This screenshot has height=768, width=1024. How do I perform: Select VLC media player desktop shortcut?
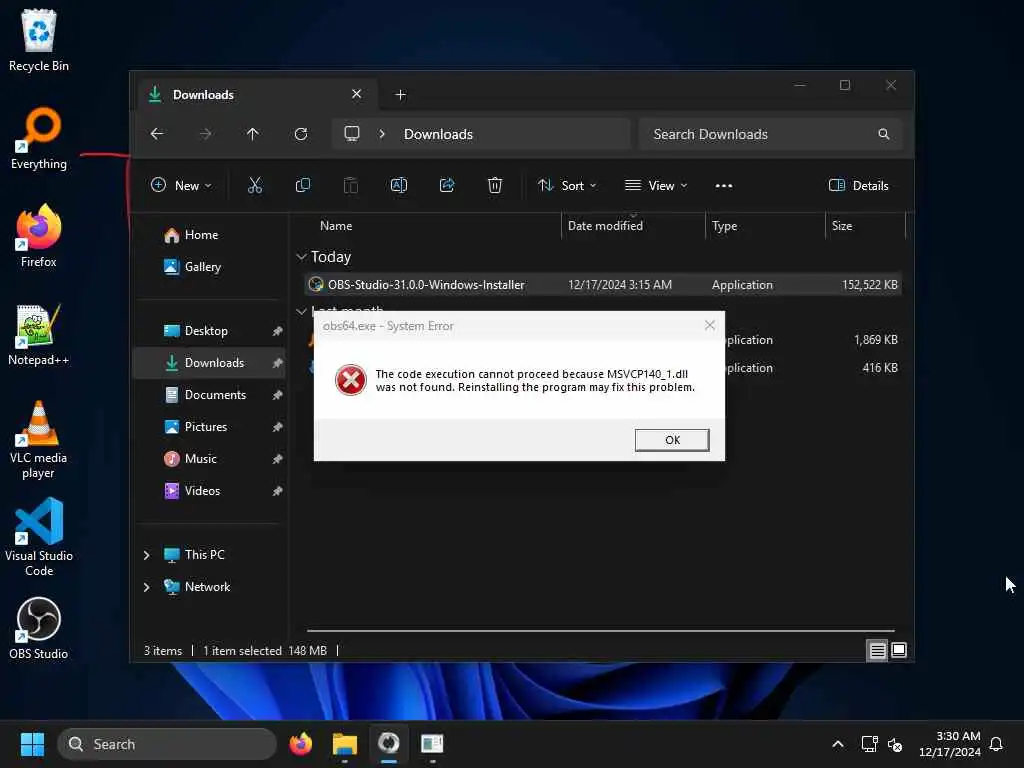39,440
